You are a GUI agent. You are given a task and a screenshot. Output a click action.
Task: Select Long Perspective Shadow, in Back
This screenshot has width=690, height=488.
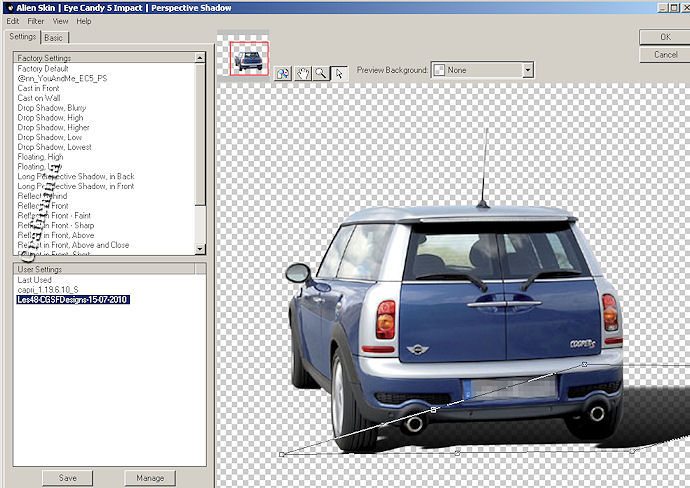pyautogui.click(x=76, y=176)
